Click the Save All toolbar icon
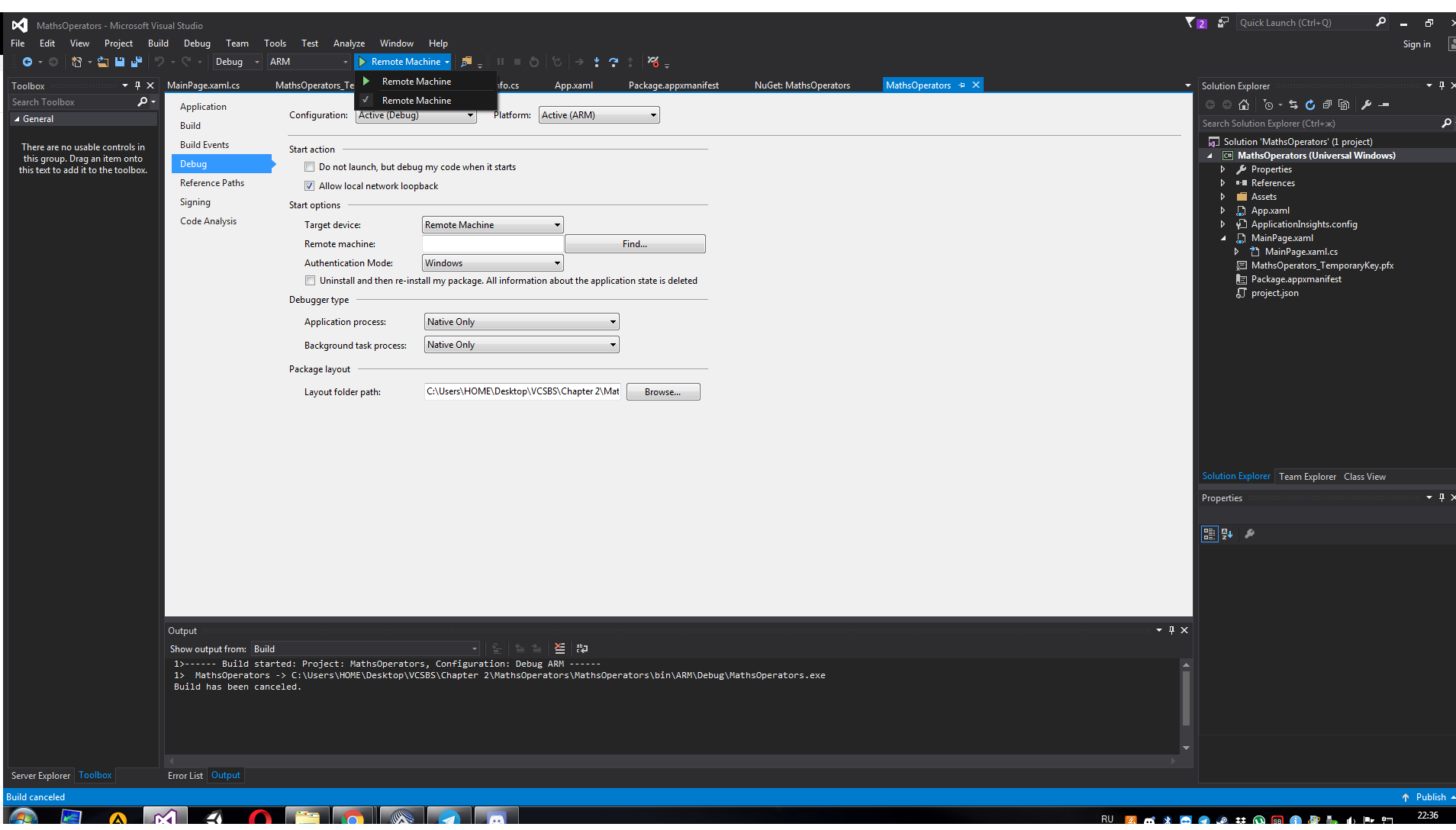The width and height of the screenshot is (1456, 830). 137,62
